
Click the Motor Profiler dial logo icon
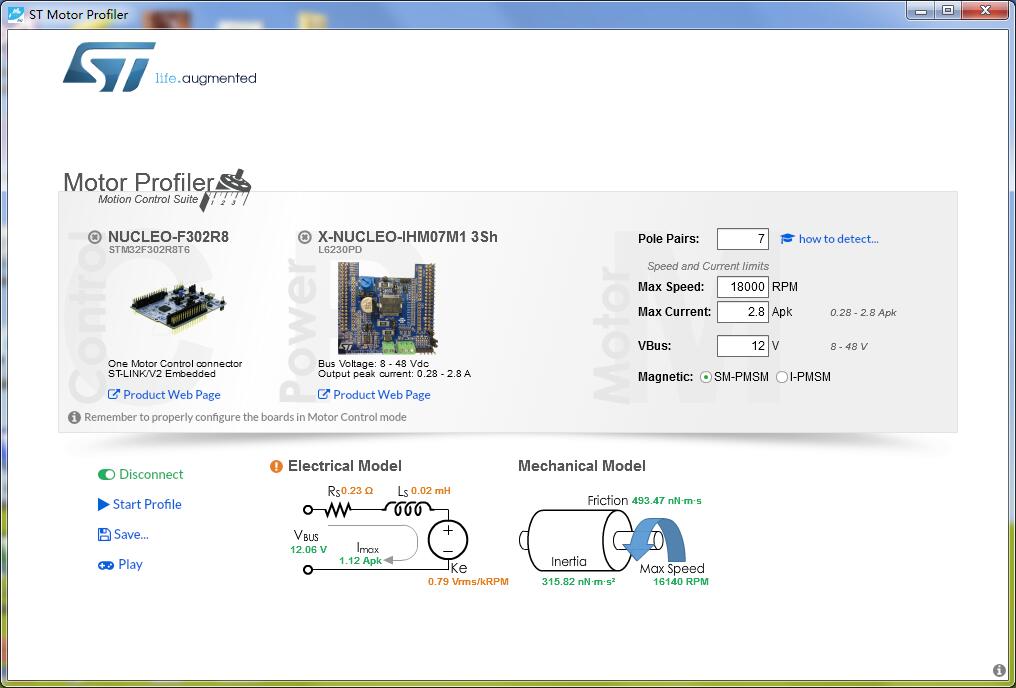pos(226,190)
